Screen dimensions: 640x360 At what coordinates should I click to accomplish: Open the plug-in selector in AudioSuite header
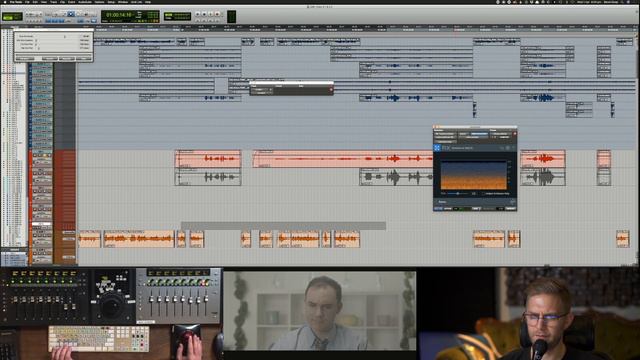tap(444, 133)
